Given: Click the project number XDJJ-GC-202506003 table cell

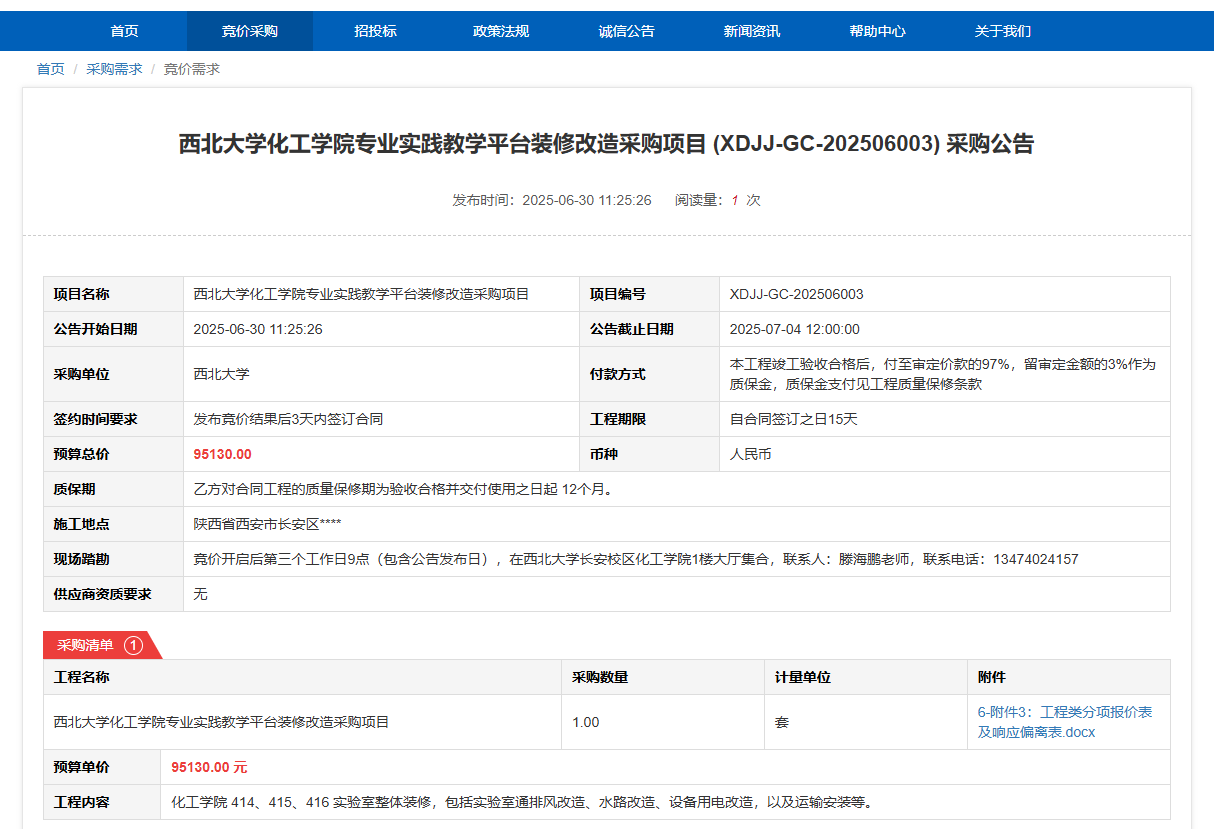Looking at the screenshot, I should coord(796,294).
